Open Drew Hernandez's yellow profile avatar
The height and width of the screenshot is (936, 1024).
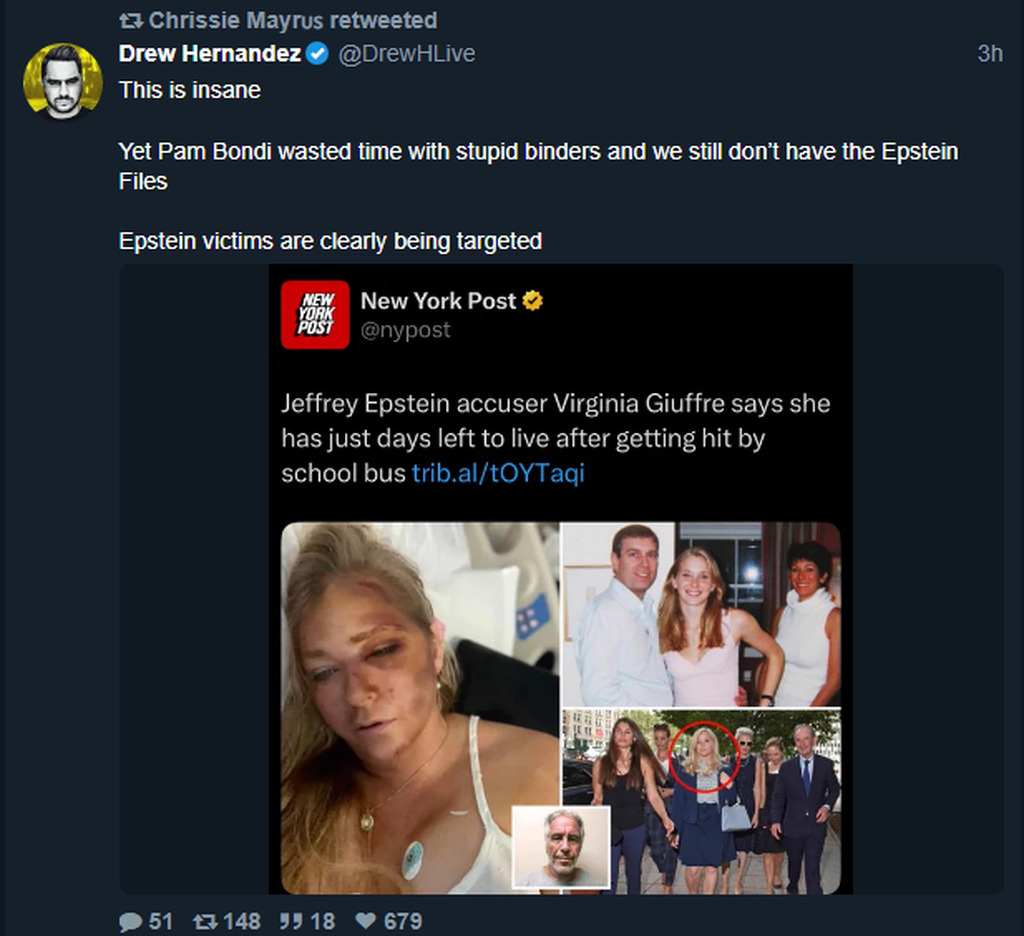(63, 82)
